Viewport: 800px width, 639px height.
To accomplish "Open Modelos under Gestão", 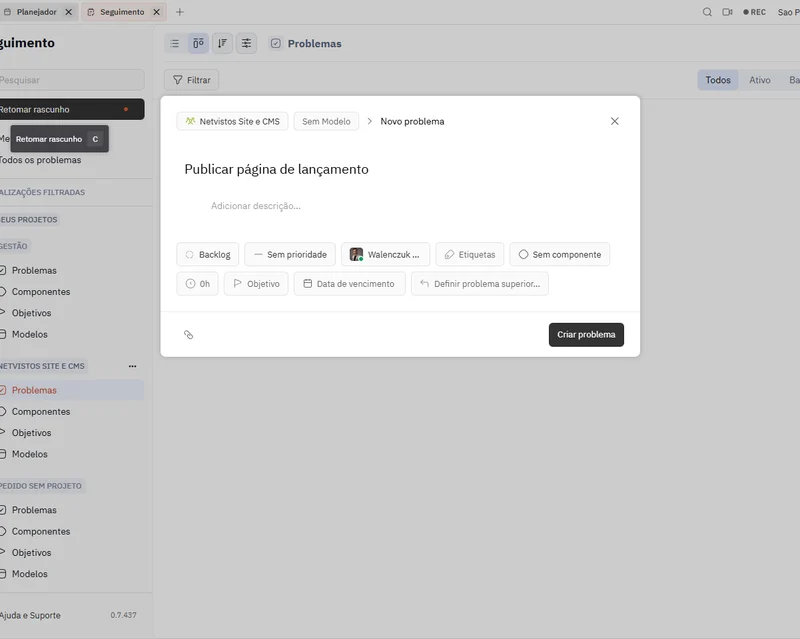I will [30, 334].
